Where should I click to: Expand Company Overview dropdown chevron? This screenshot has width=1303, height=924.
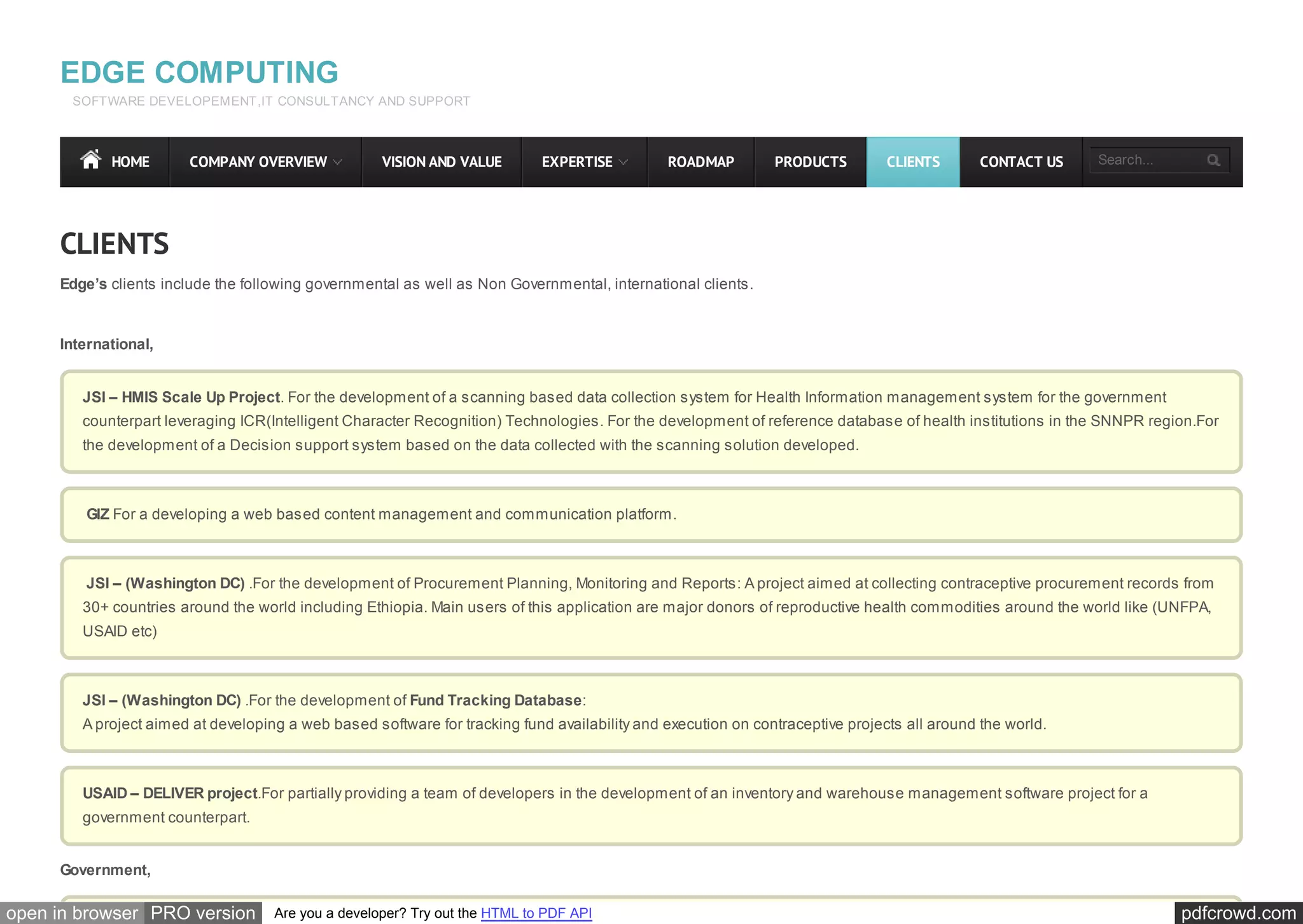(x=338, y=162)
